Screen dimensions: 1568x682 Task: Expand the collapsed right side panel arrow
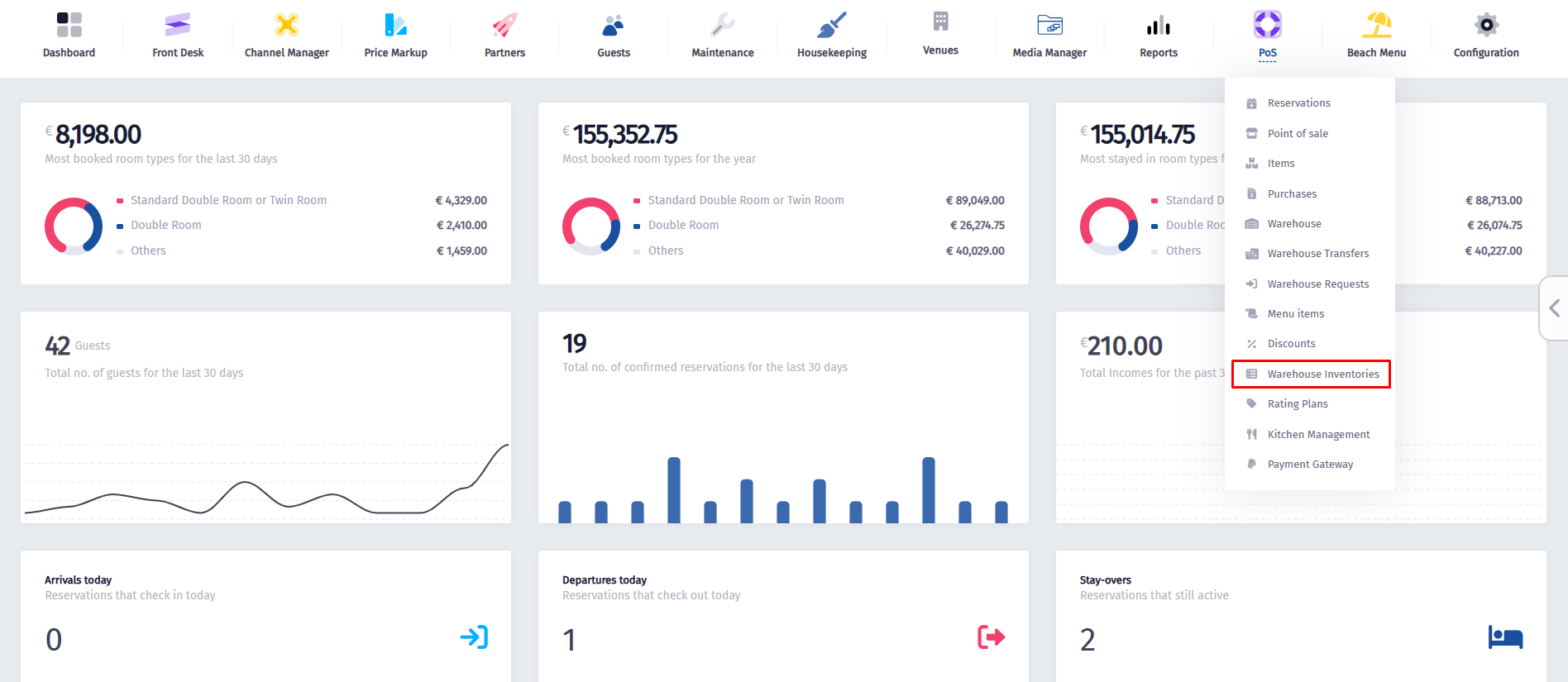coord(1554,308)
